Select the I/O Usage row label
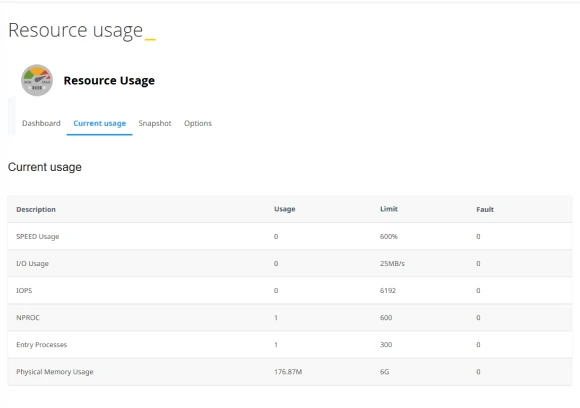Screen dimensions: 580x408 32,263
